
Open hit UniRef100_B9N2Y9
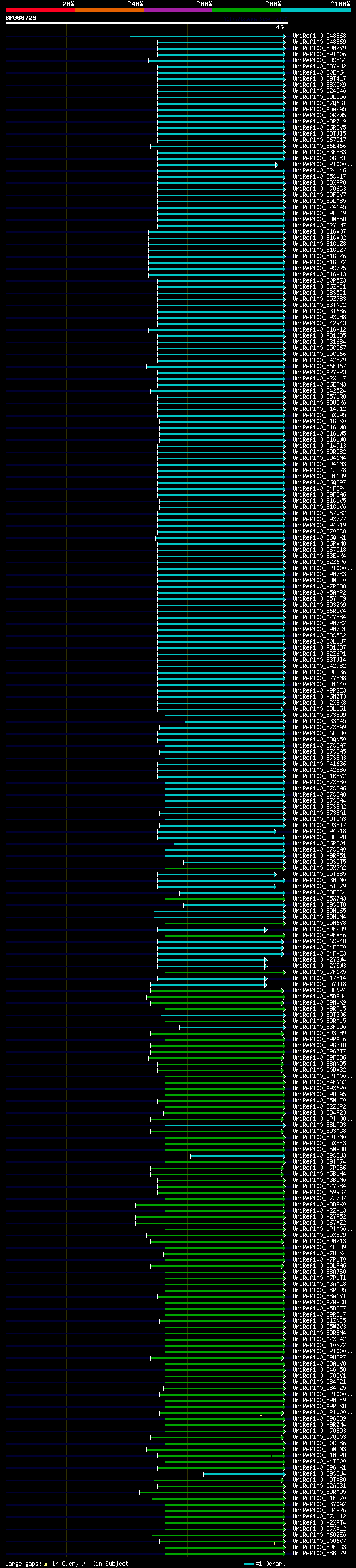pyautogui.click(x=319, y=48)
